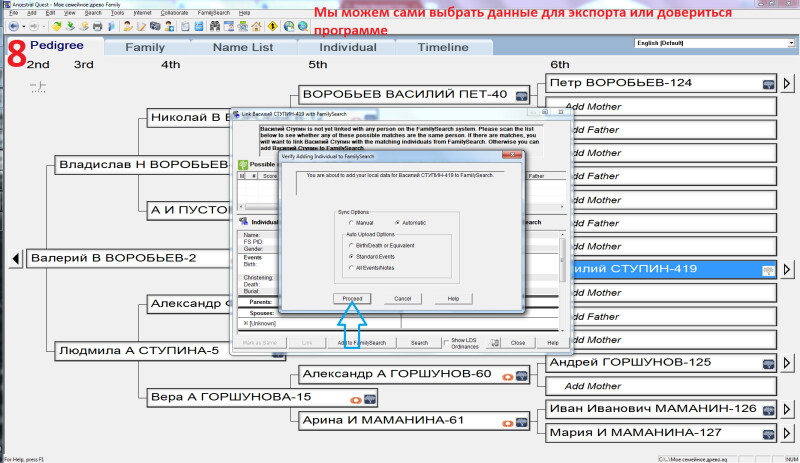Click Add to FamilySearch button
This screenshot has height=463, width=800.
pyautogui.click(x=362, y=343)
